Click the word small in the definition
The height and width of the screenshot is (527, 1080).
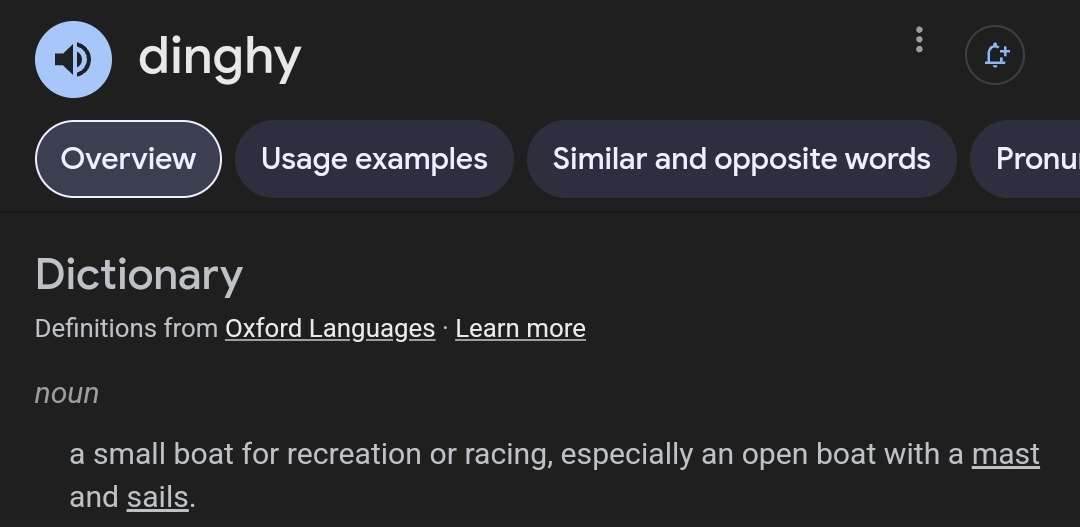[129, 455]
